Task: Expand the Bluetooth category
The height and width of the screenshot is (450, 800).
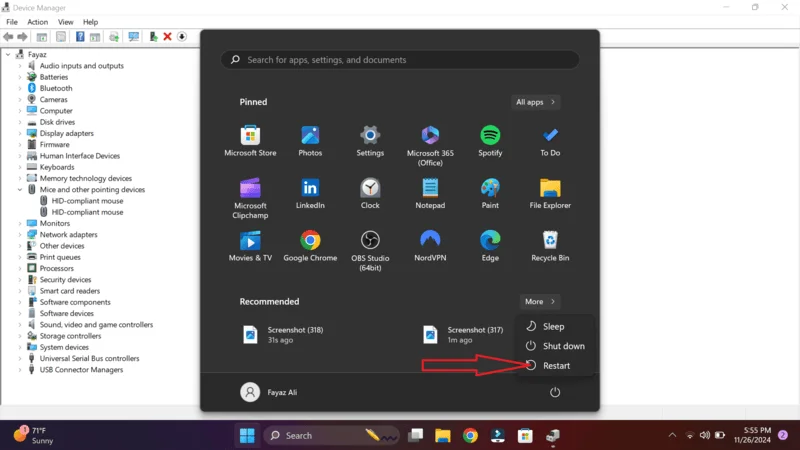Action: (20, 88)
